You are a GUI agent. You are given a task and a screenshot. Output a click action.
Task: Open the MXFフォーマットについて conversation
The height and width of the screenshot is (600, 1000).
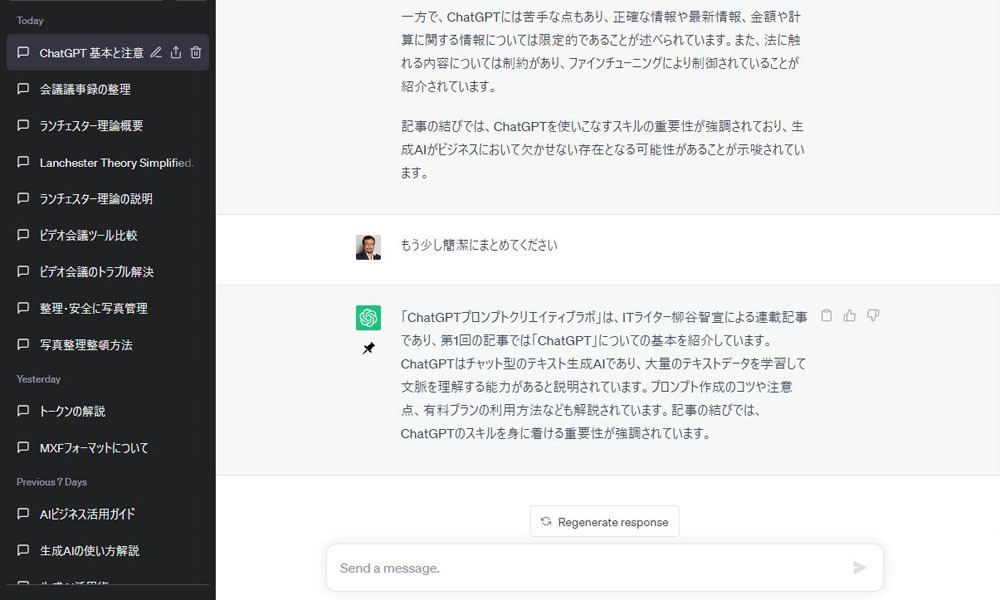[x=108, y=448]
